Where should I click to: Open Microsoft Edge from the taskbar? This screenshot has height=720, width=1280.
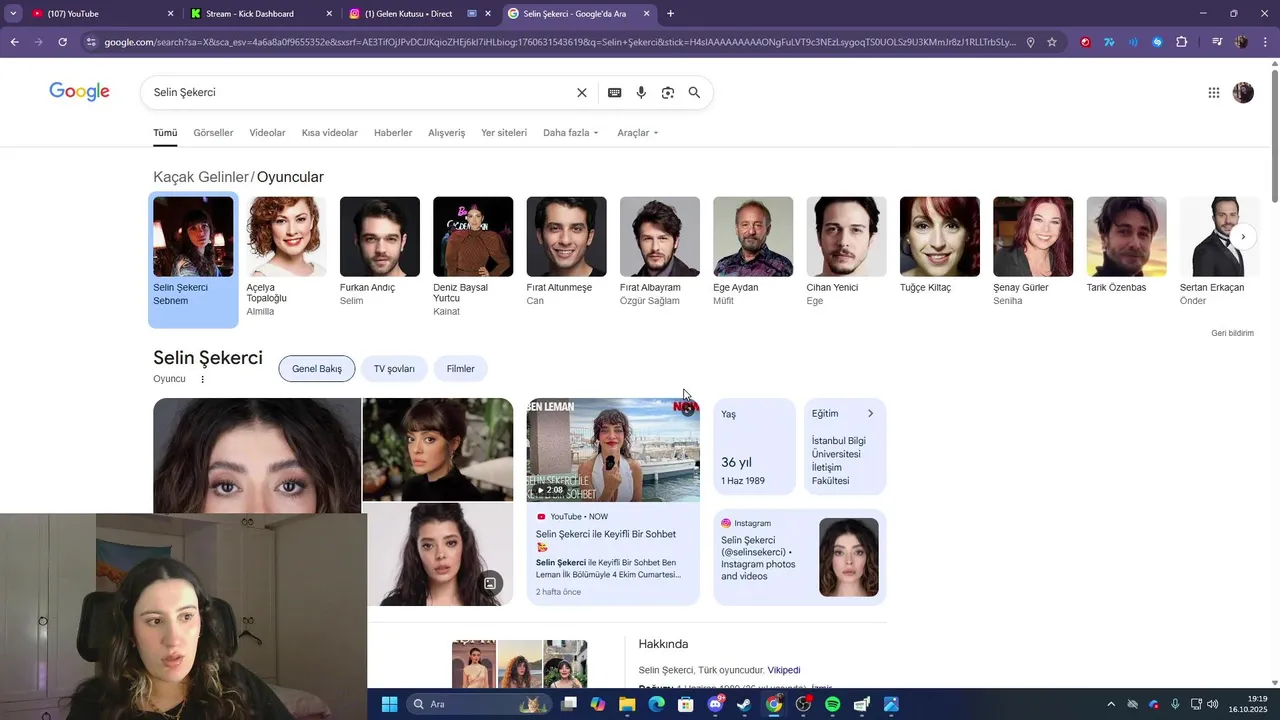pos(656,704)
